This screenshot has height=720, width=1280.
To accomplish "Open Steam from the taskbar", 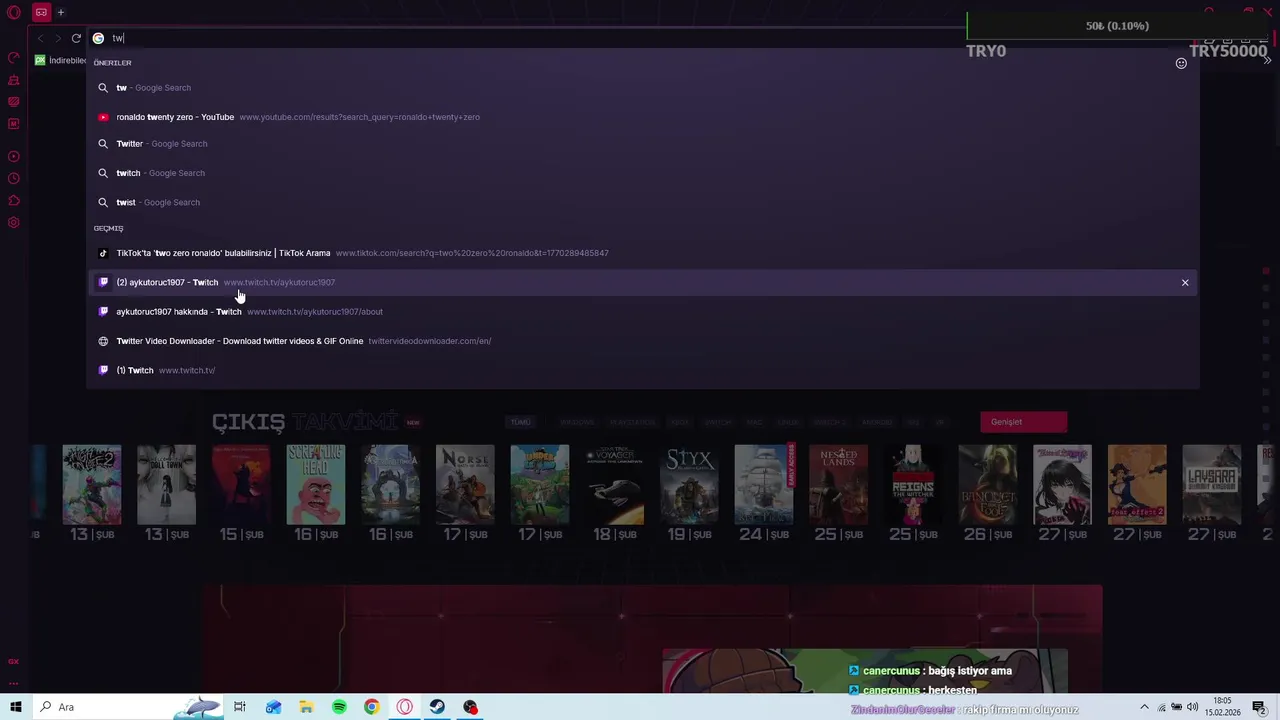I will 437,707.
